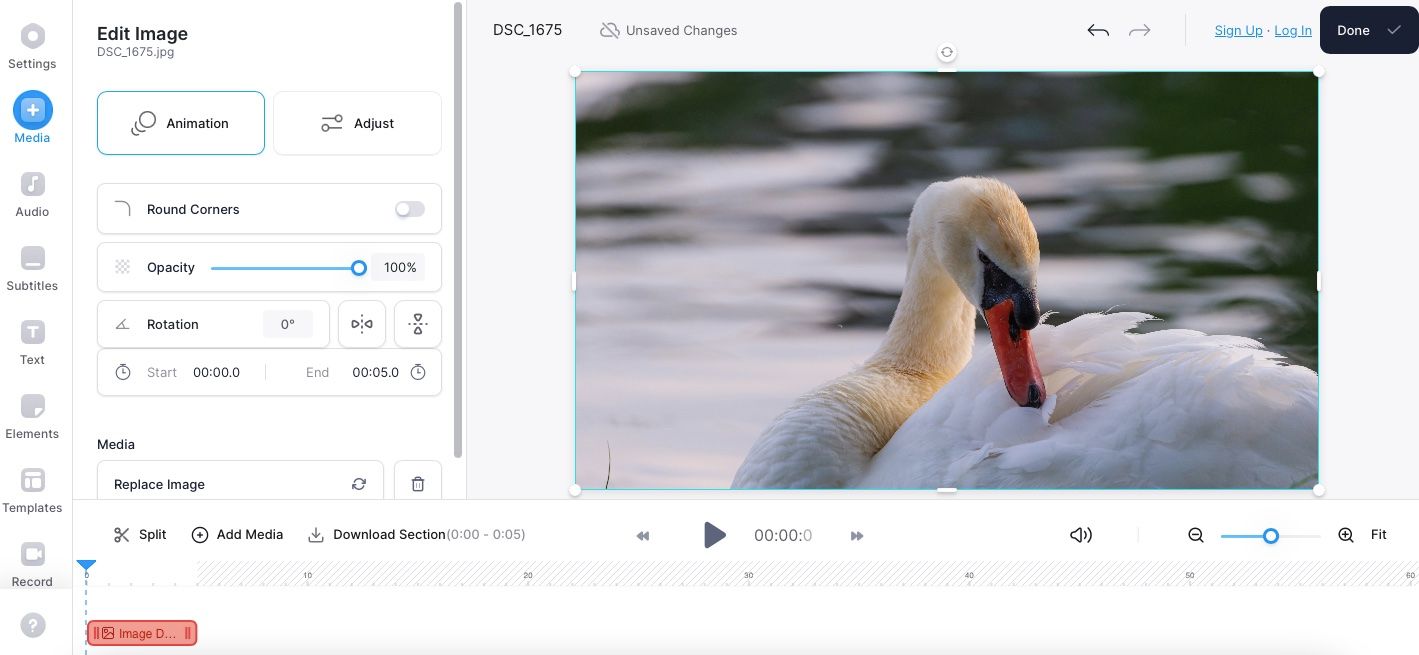Flip the image horizontally

coord(362,323)
